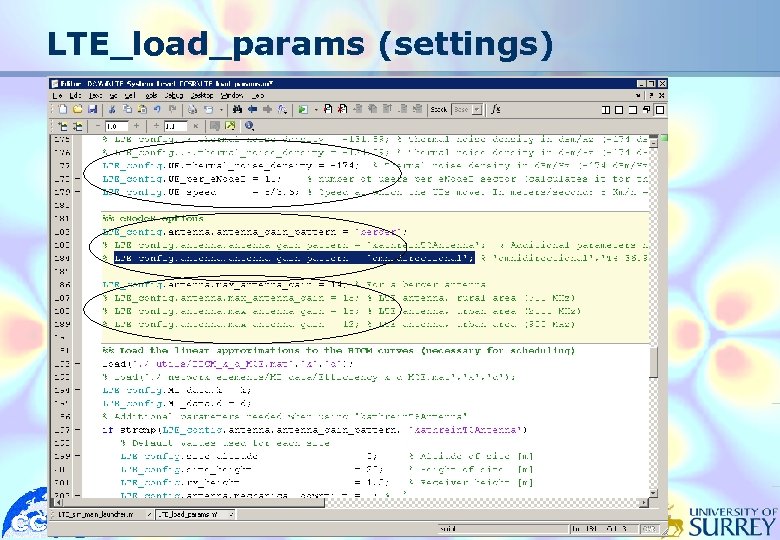The width and height of the screenshot is (780, 540).
Task: Redo the last undone edit
Action: point(172,110)
